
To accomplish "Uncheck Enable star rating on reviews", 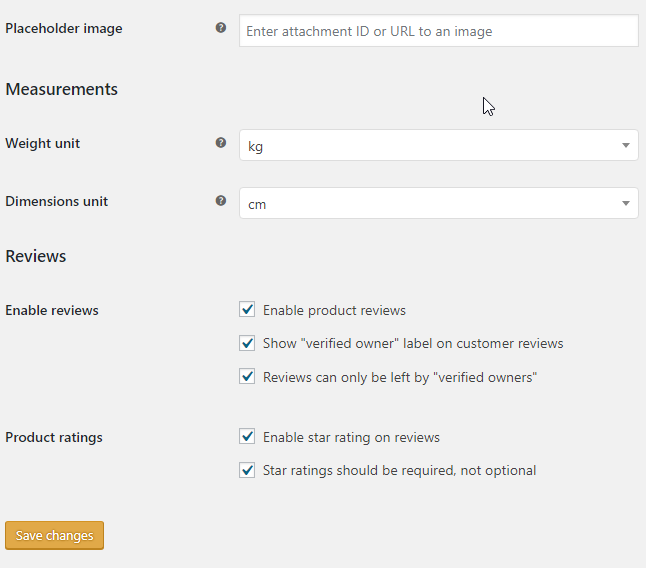I will tap(247, 436).
